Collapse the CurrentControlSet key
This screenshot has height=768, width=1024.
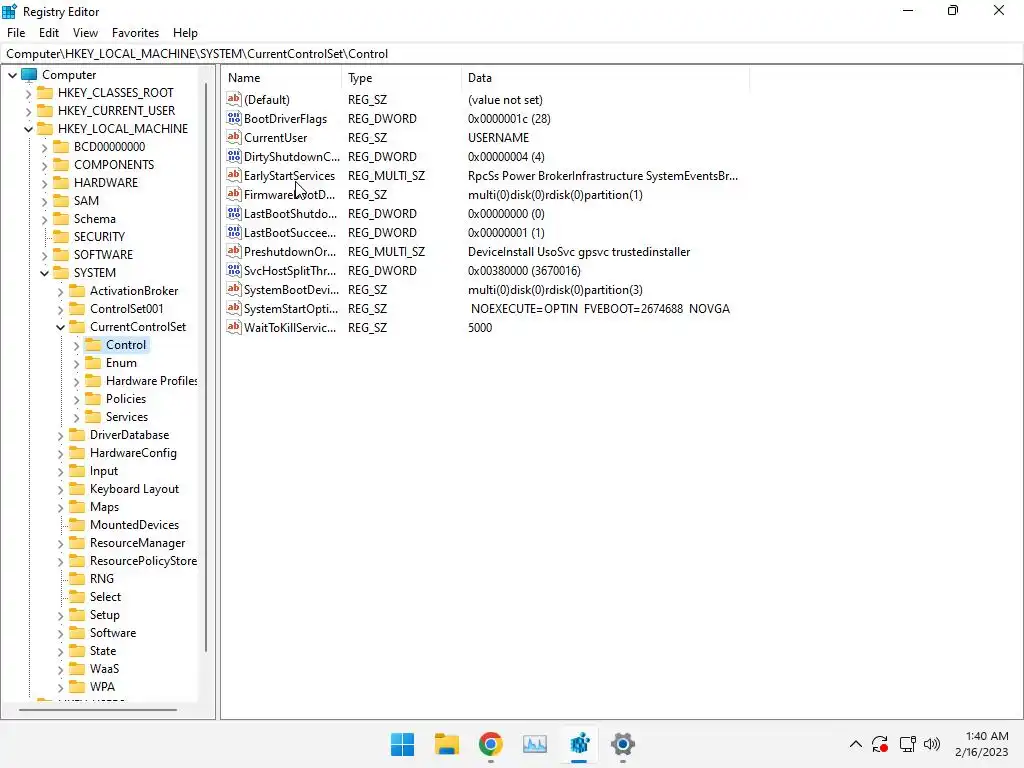click(60, 327)
